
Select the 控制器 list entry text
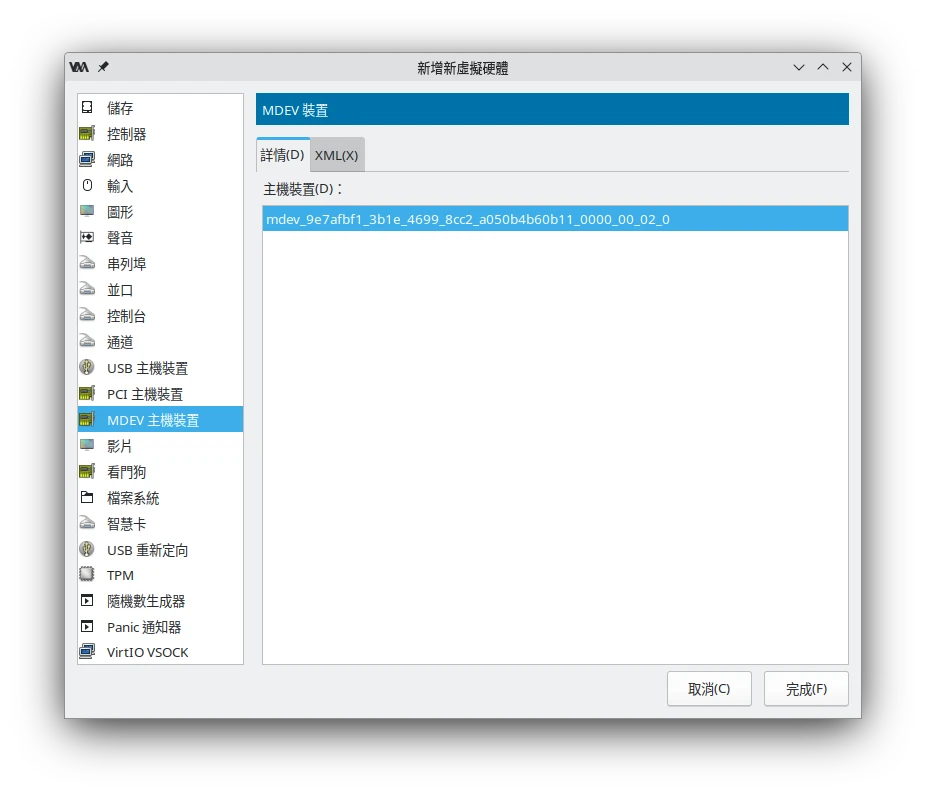pyautogui.click(x=126, y=134)
